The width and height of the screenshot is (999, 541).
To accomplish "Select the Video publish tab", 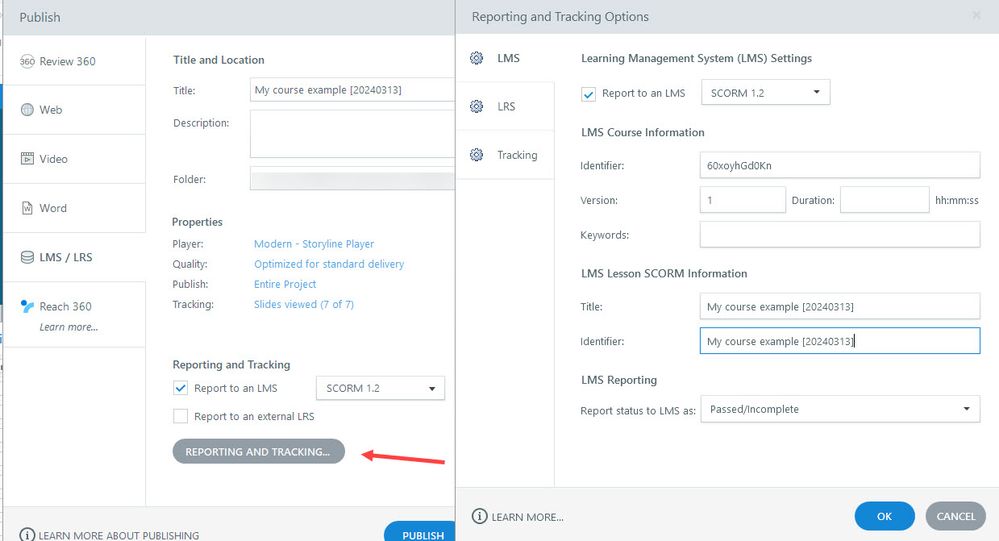I will (x=74, y=159).
